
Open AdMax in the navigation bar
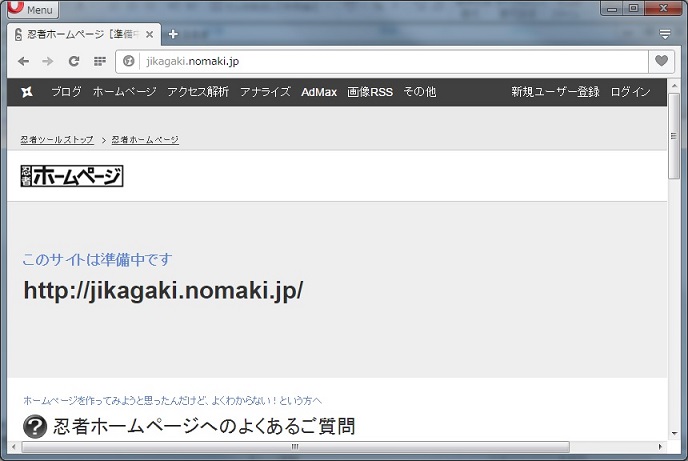pyautogui.click(x=319, y=92)
